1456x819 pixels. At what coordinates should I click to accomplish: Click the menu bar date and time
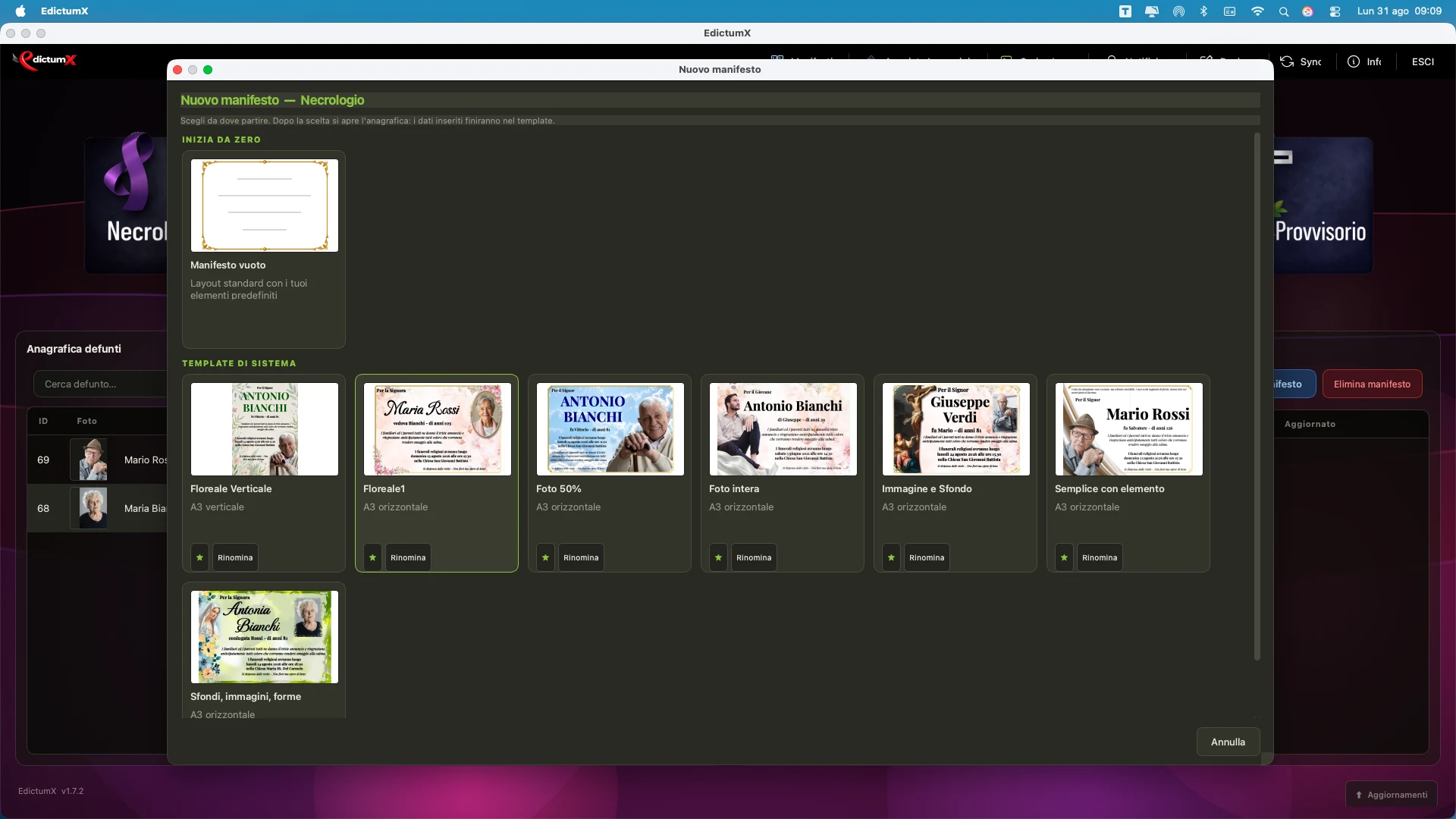tap(1399, 11)
